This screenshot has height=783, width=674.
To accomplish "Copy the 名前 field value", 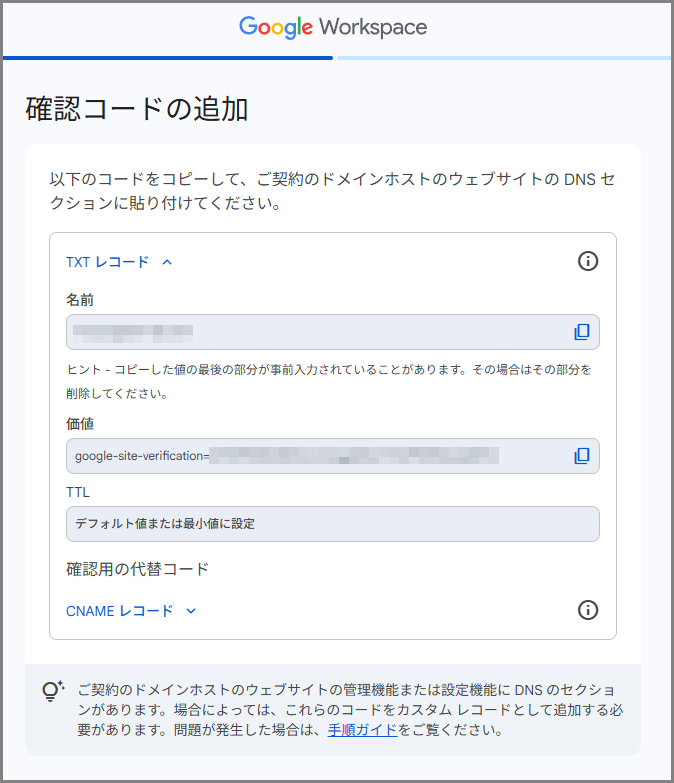I will [x=581, y=332].
